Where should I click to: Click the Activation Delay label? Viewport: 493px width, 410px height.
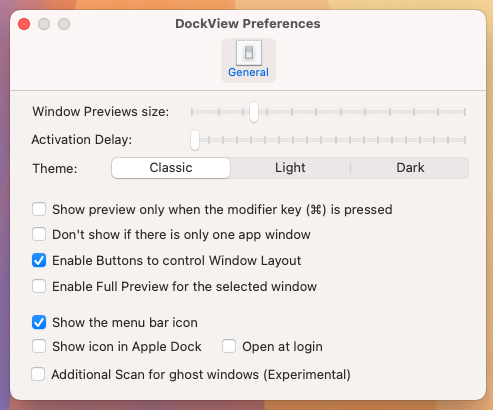coord(82,140)
